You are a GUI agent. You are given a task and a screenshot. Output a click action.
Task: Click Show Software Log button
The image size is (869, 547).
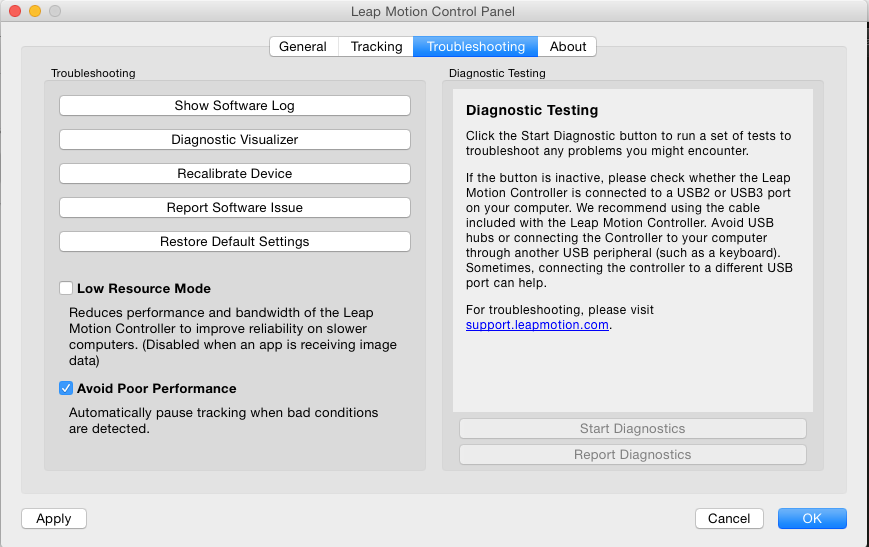[x=235, y=106]
